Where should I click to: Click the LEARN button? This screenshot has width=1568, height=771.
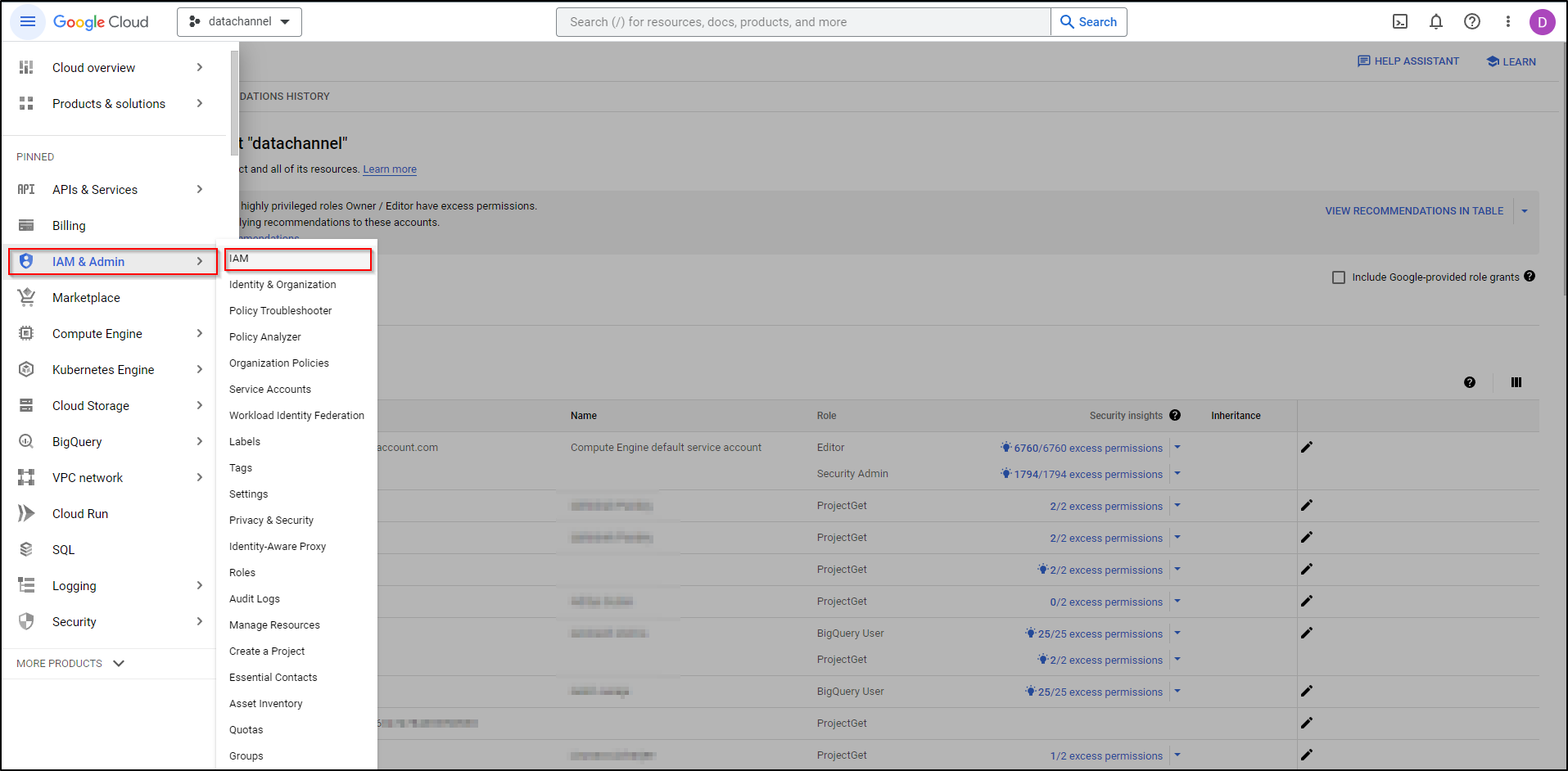tap(1512, 61)
